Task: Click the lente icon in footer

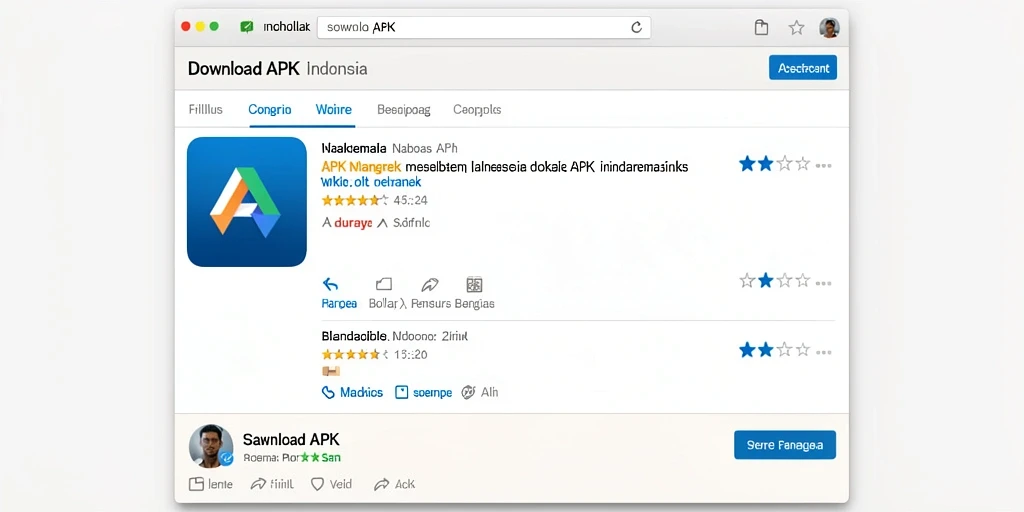Action: tap(196, 484)
